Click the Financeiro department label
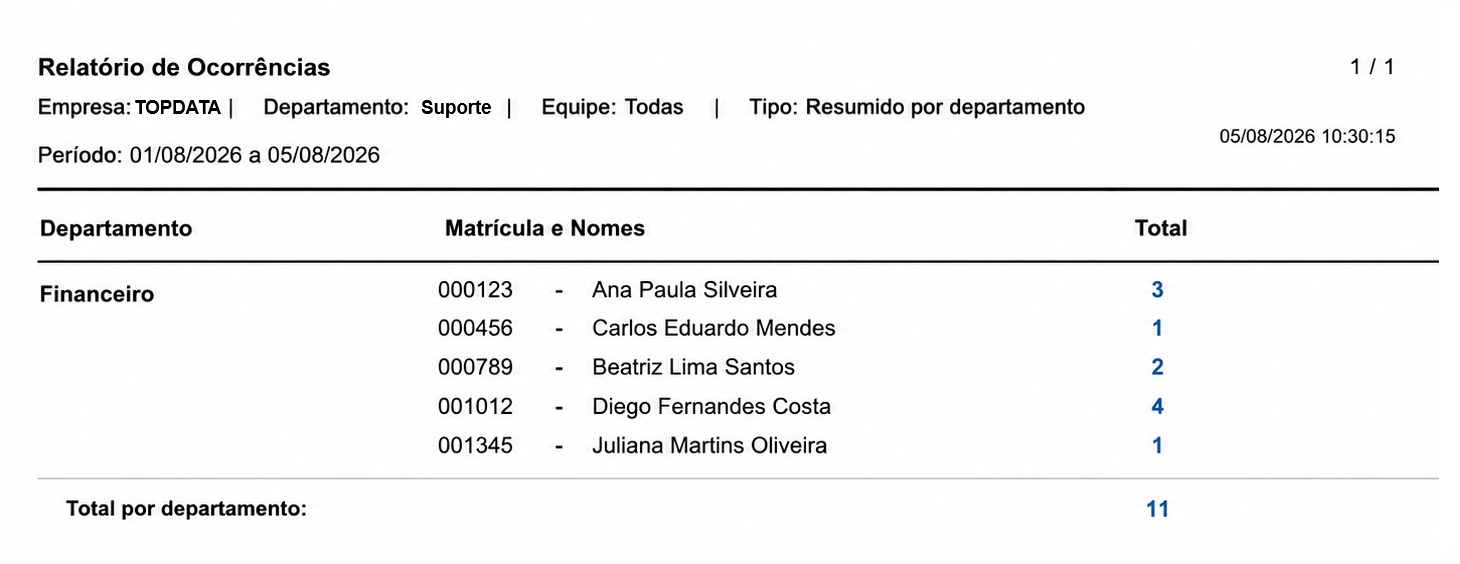This screenshot has width=1460, height=564. [x=97, y=295]
